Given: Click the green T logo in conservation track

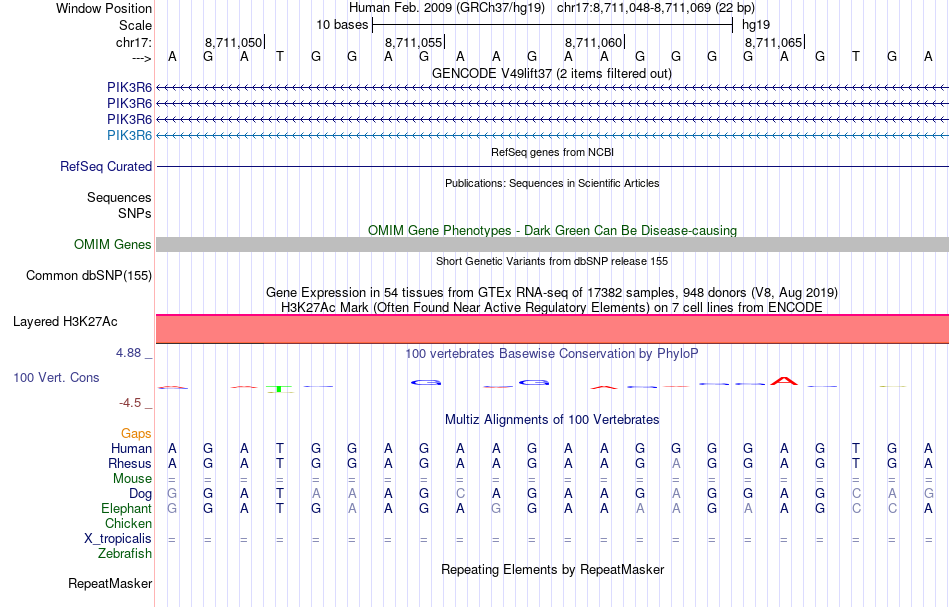Looking at the screenshot, I should tap(279, 389).
